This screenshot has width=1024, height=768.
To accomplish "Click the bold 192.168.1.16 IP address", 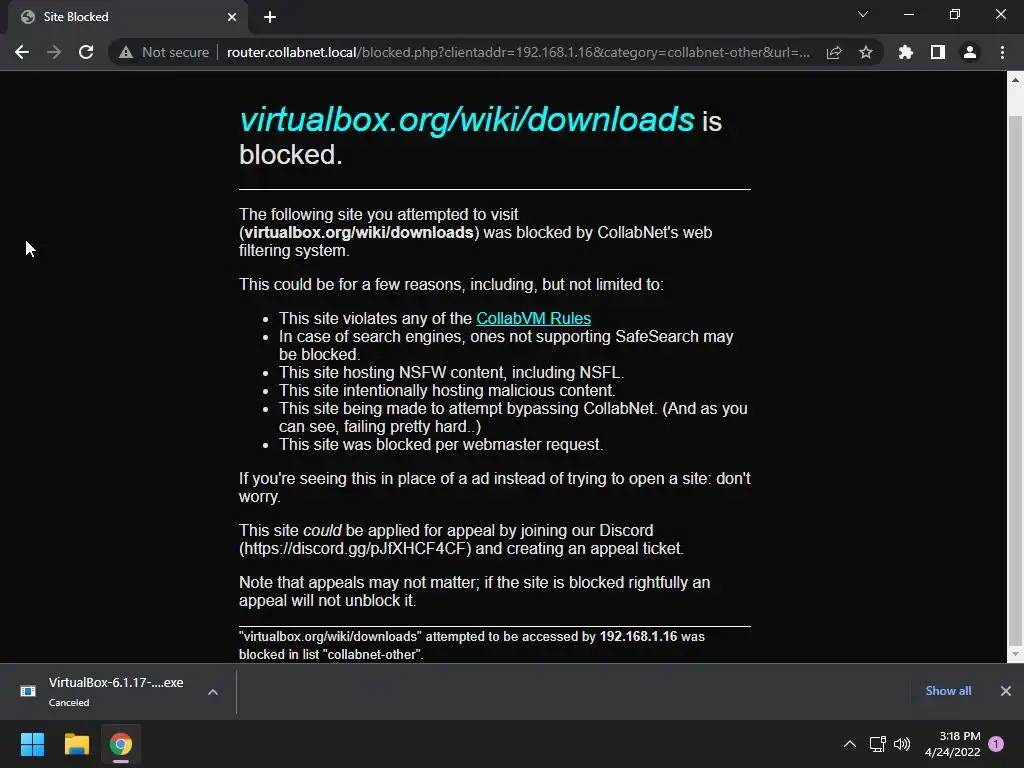I will [638, 636].
